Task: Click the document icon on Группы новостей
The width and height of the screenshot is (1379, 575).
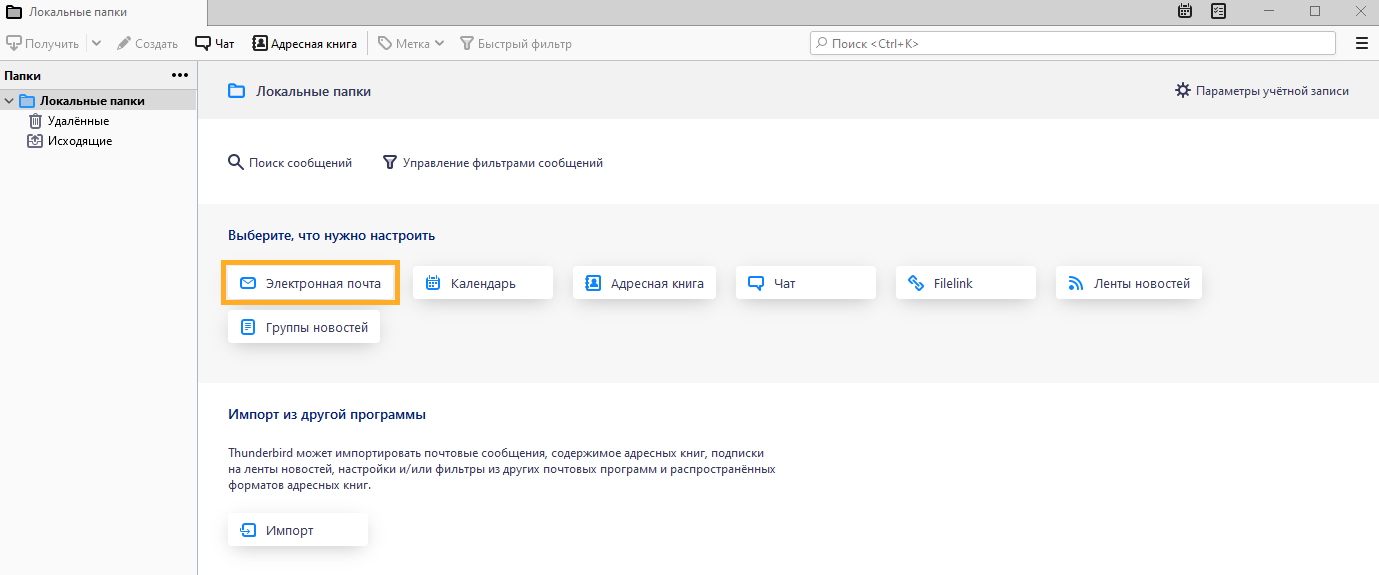Action: (x=248, y=327)
